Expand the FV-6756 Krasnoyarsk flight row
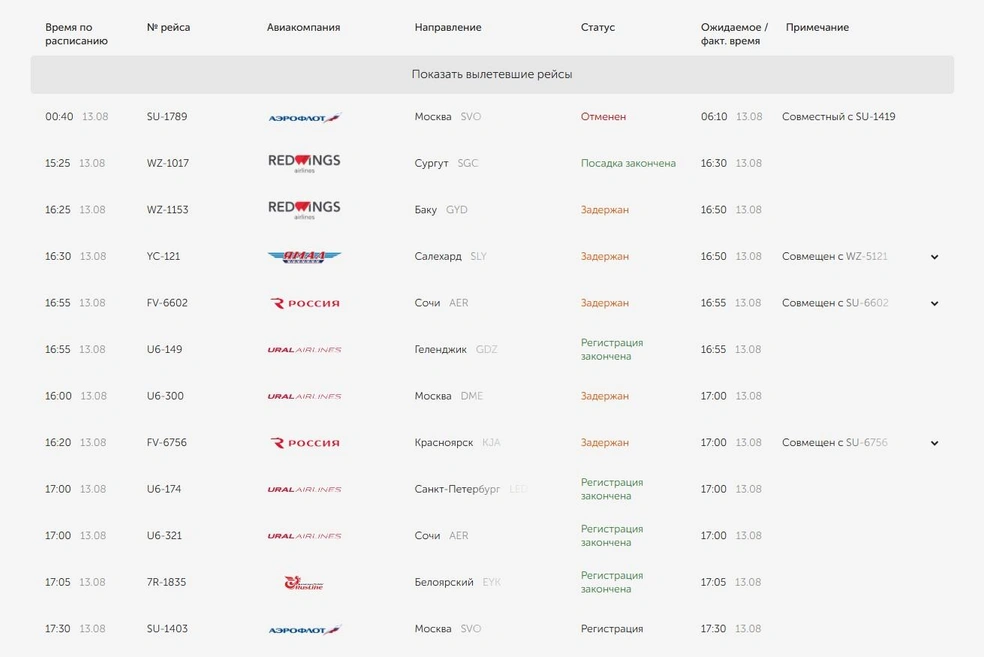This screenshot has width=984, height=657. point(934,443)
